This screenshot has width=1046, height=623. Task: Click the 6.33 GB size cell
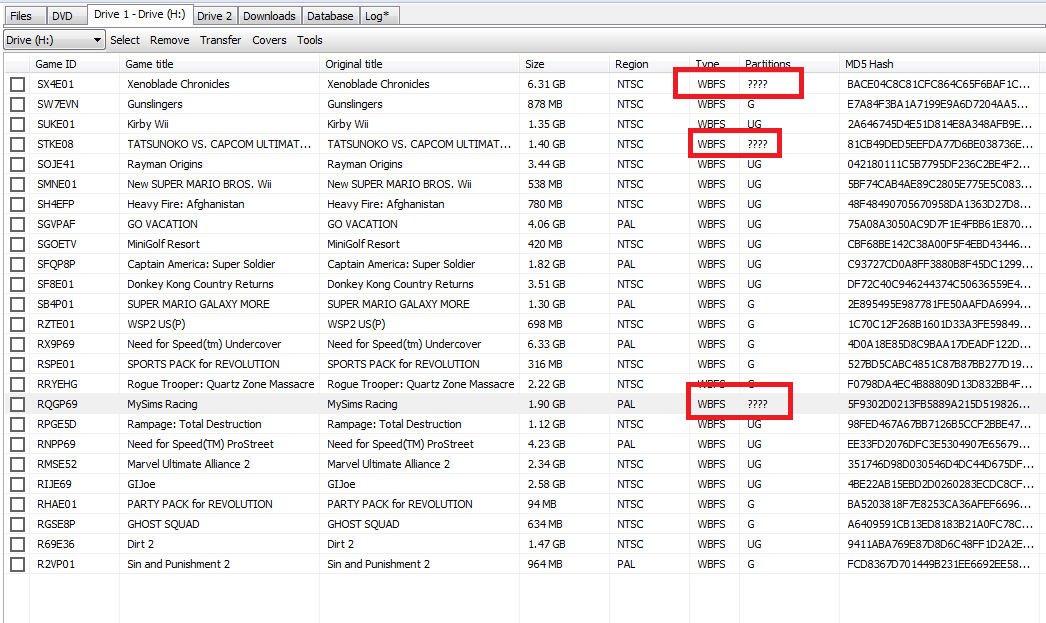coord(546,344)
